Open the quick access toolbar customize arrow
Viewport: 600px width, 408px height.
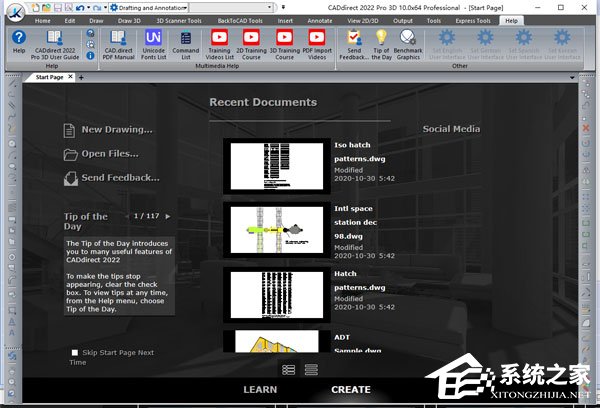(x=283, y=7)
